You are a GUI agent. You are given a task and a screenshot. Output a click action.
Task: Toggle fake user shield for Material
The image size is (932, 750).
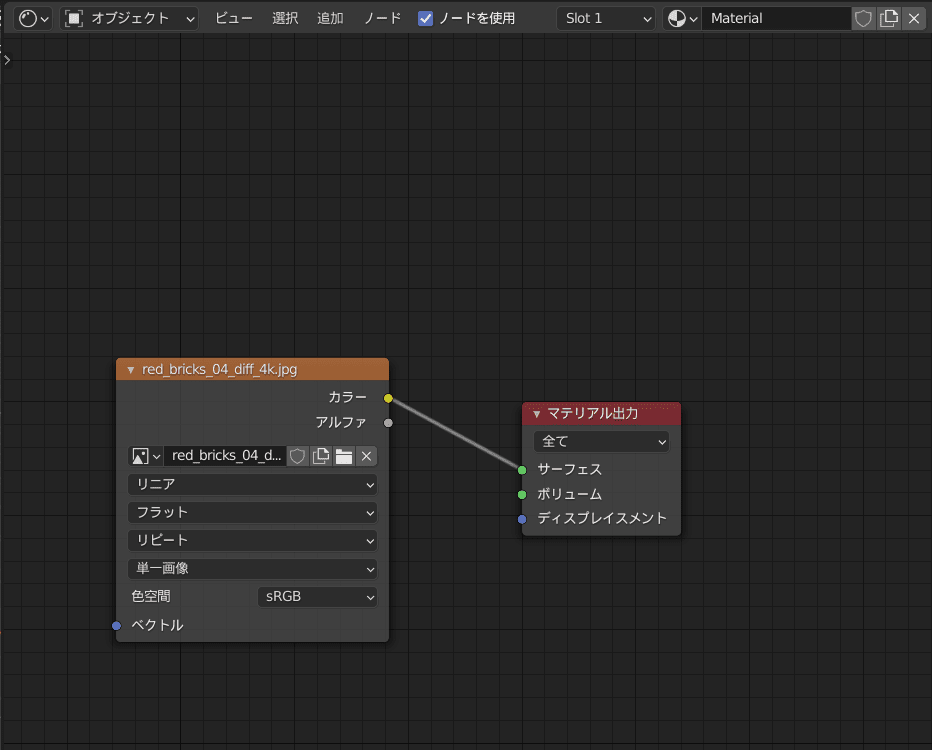[863, 18]
